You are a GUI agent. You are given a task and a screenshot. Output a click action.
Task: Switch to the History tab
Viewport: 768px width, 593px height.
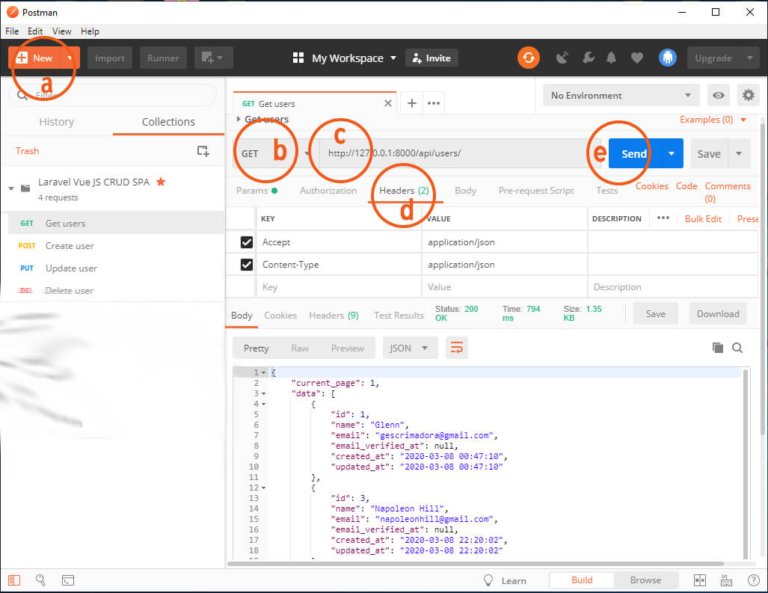tap(56, 122)
